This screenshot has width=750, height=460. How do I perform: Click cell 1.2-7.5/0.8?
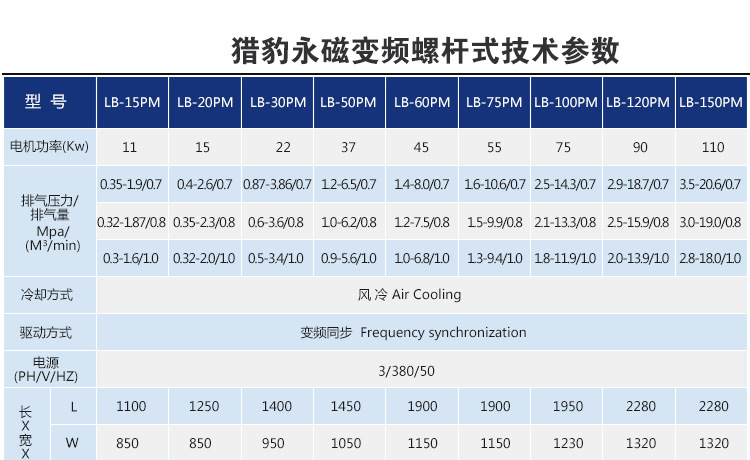coord(421,222)
